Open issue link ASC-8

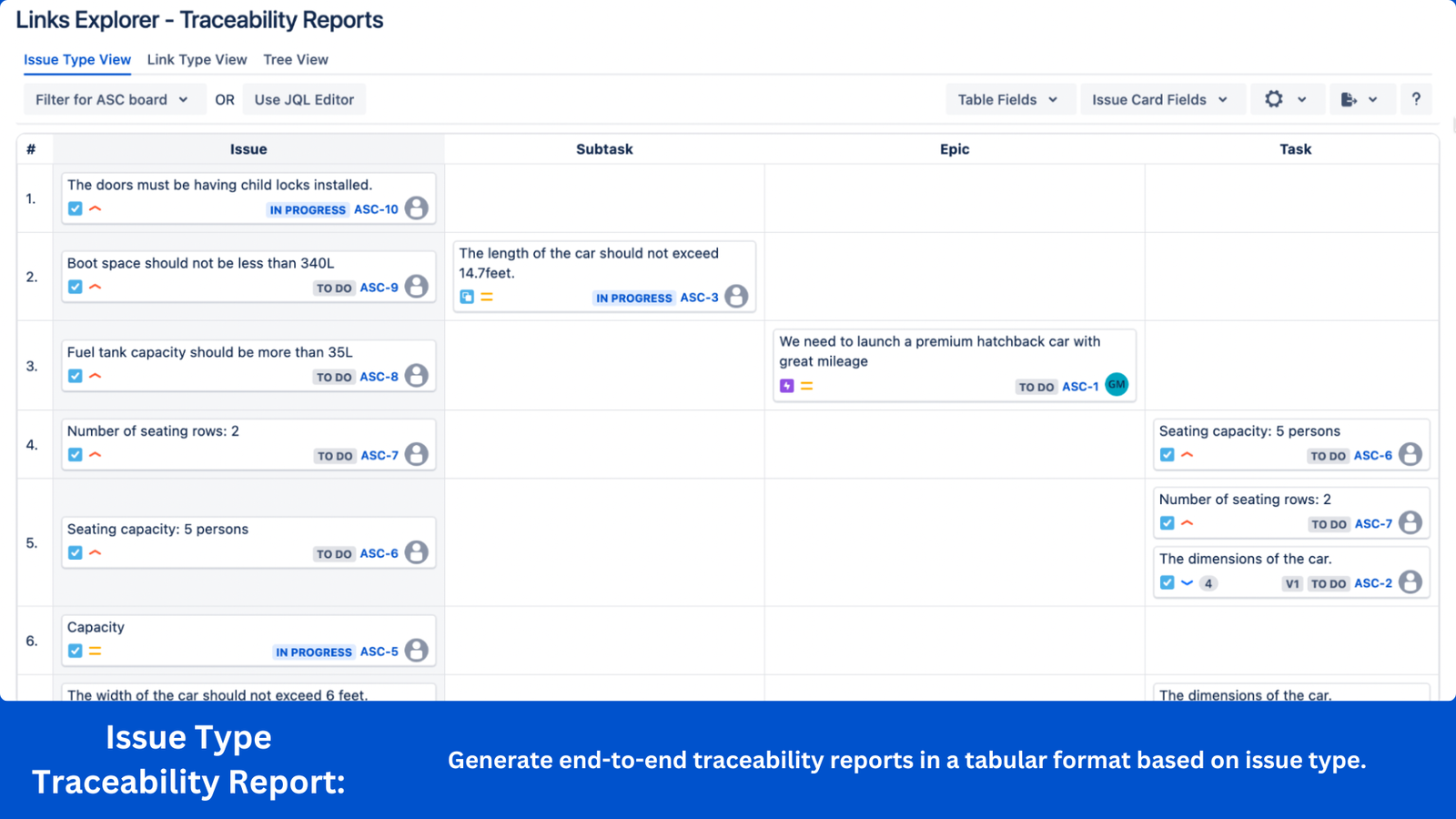click(x=379, y=377)
